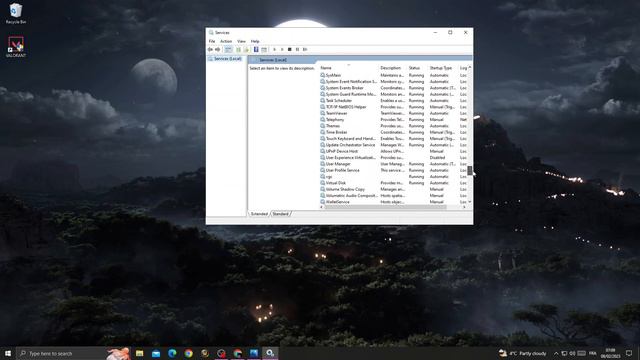The image size is (640, 360).
Task: Select the VALORANT desktop shortcut
Action: pos(16,47)
